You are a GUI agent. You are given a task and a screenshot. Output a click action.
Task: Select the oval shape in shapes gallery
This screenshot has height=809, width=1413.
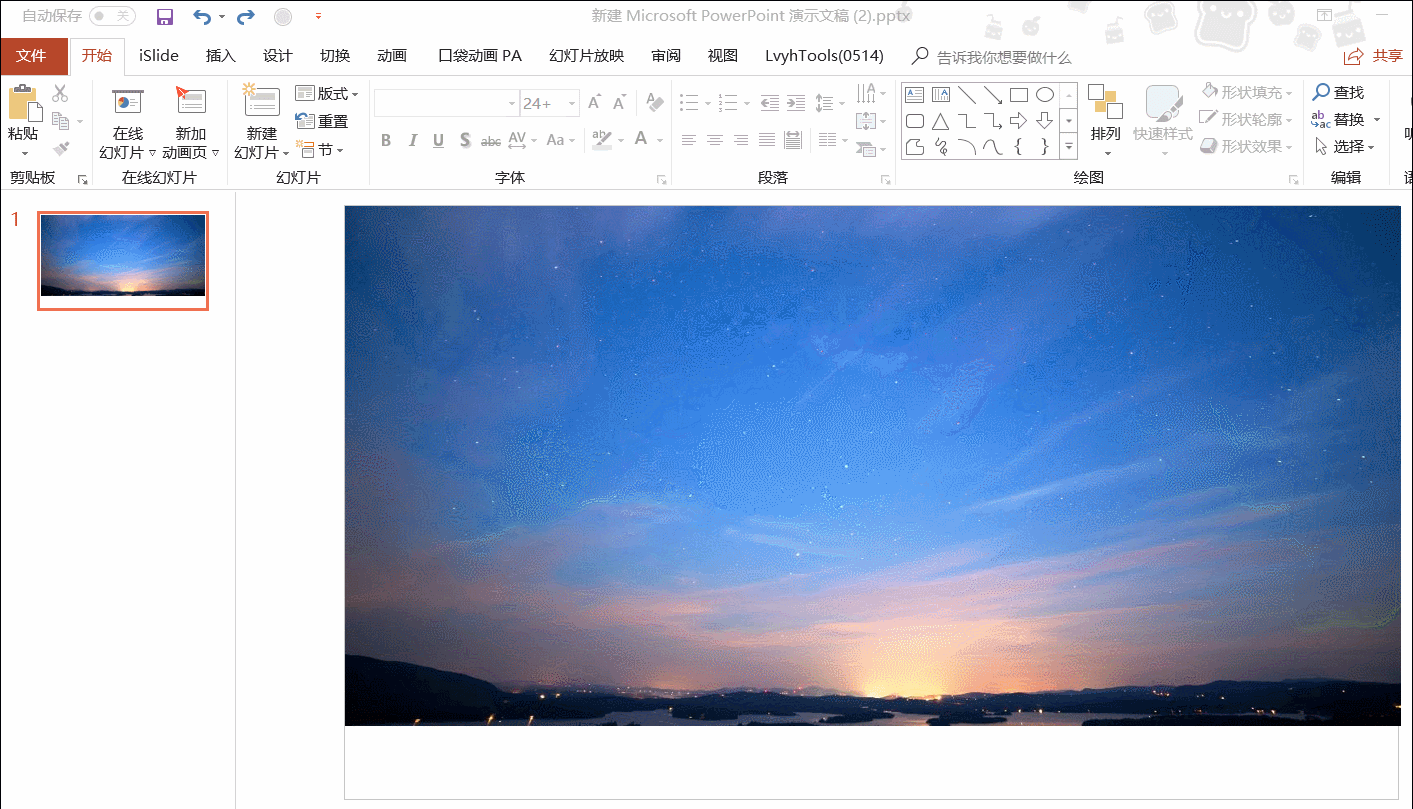(1045, 95)
